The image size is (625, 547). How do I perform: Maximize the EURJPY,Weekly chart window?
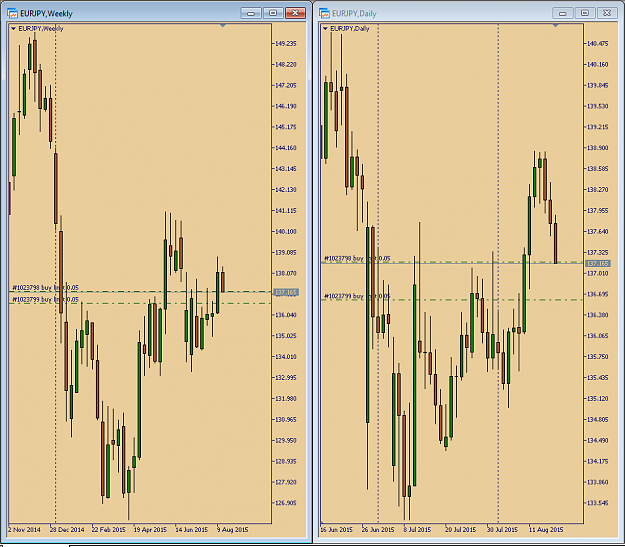pyautogui.click(x=273, y=13)
